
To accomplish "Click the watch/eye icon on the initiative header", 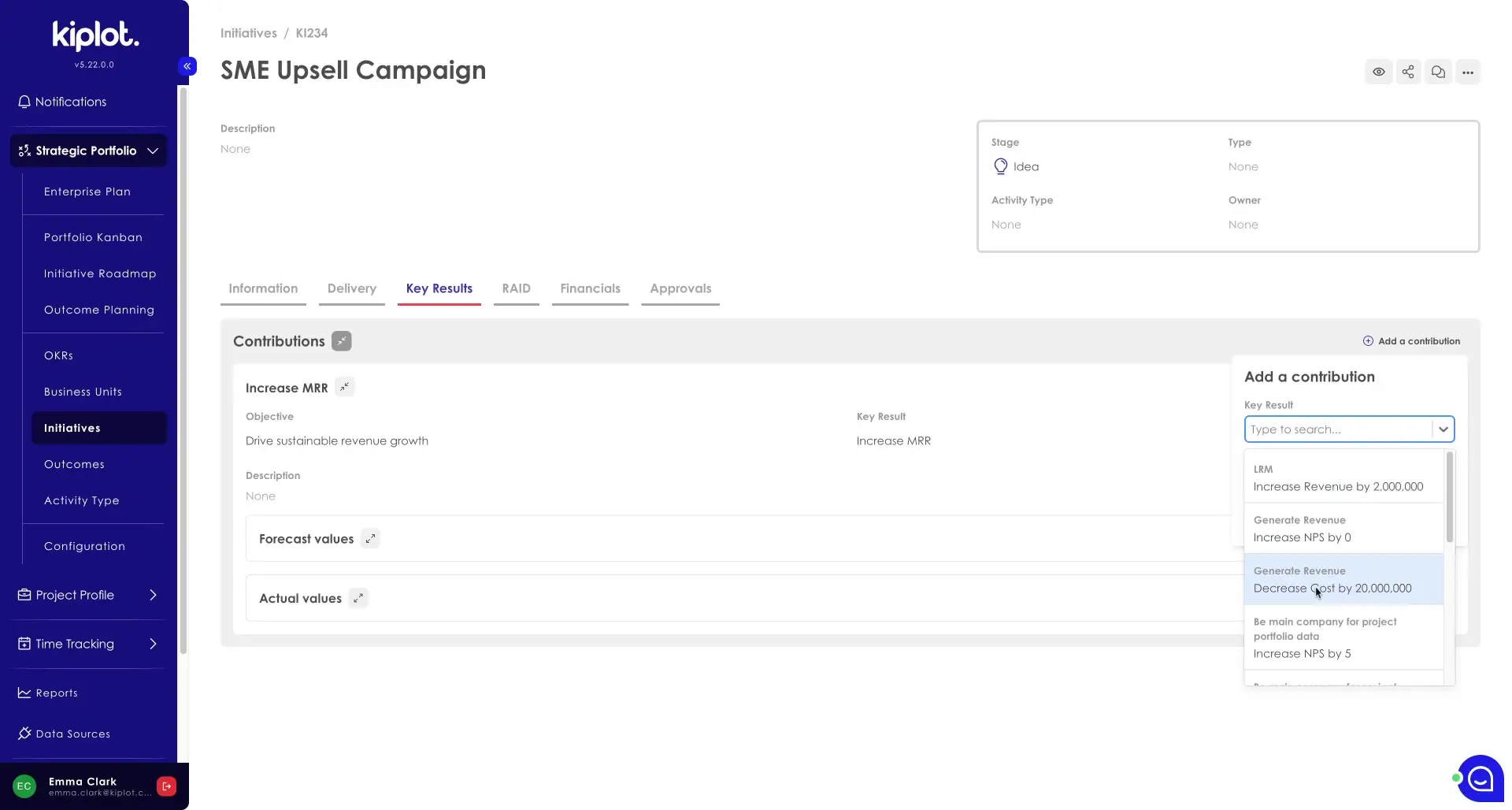I will point(1378,72).
